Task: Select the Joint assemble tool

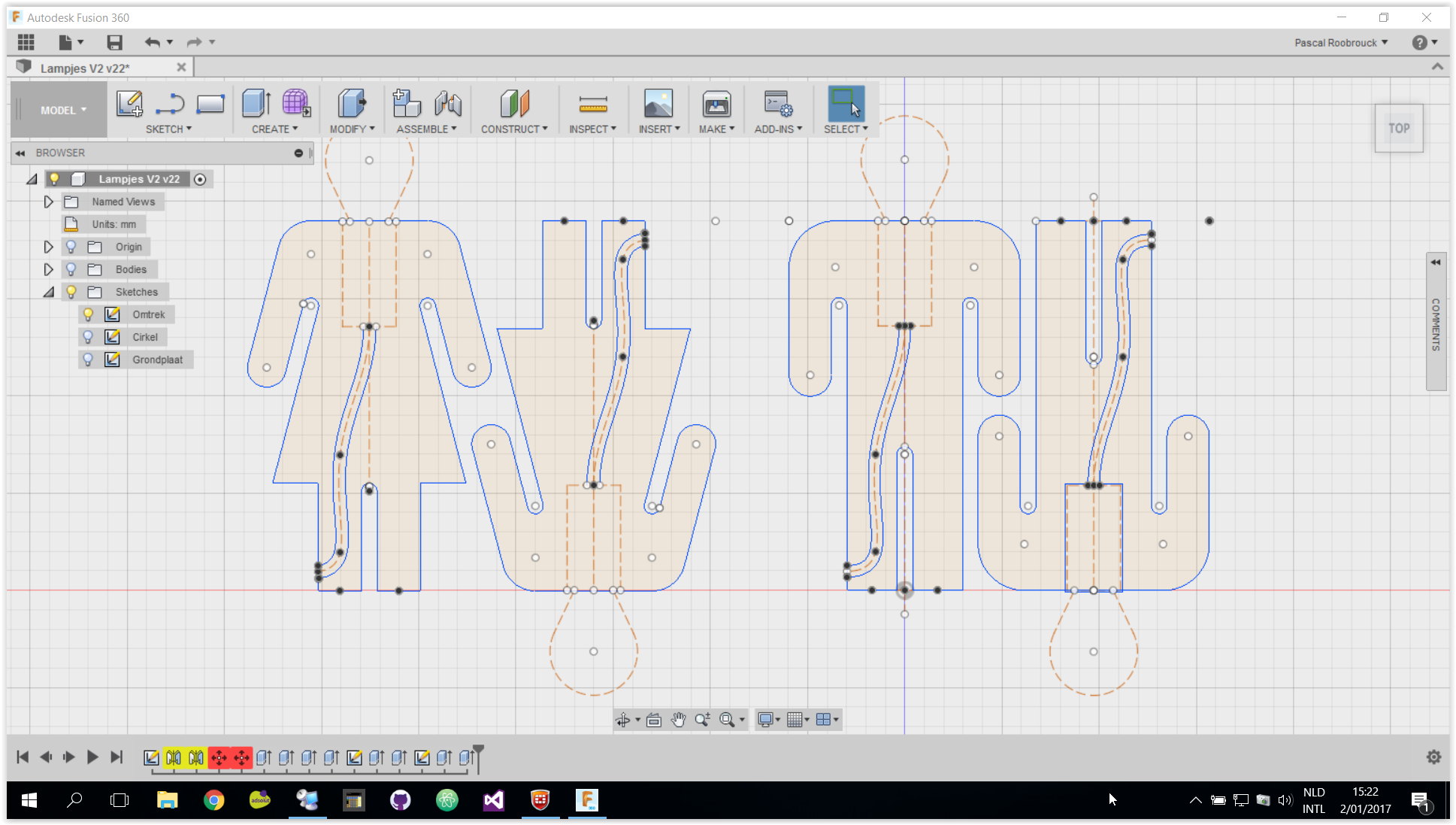Action: 448,104
